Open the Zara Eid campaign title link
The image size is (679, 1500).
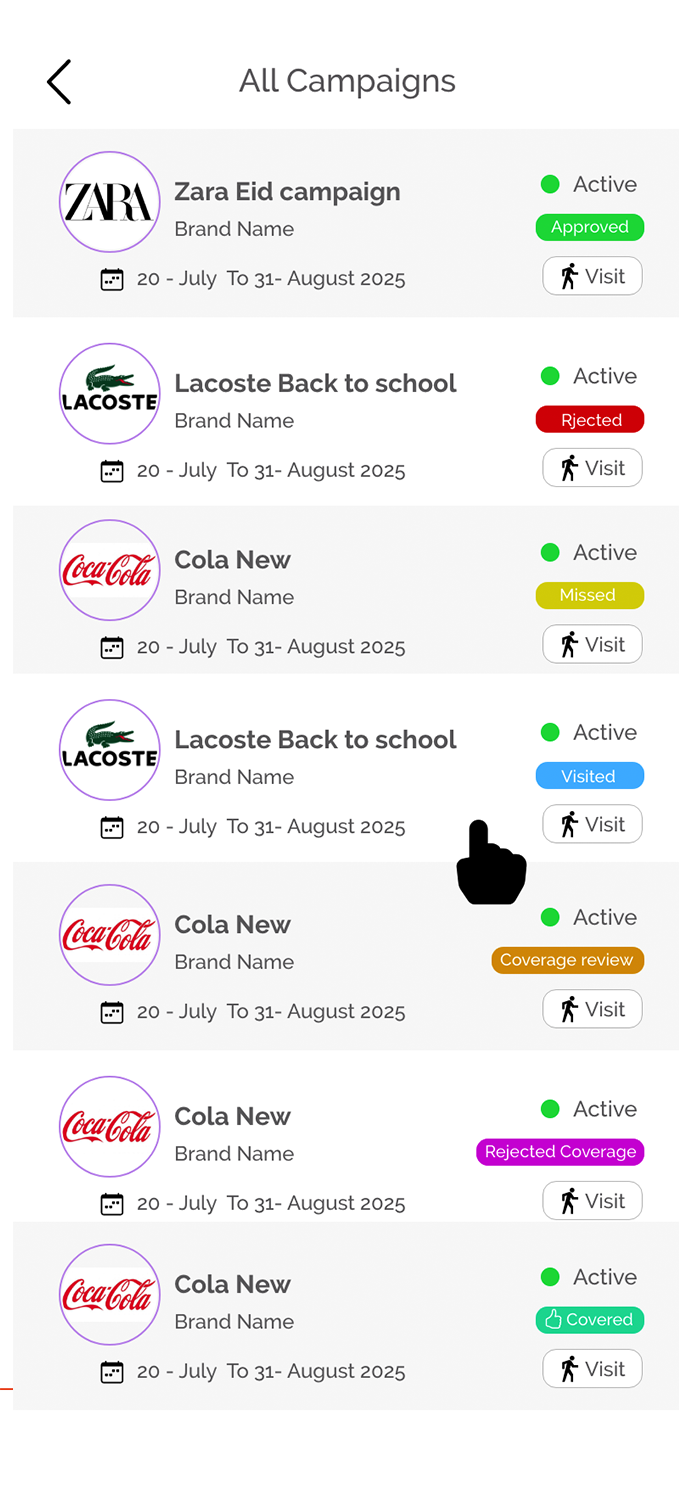287,191
